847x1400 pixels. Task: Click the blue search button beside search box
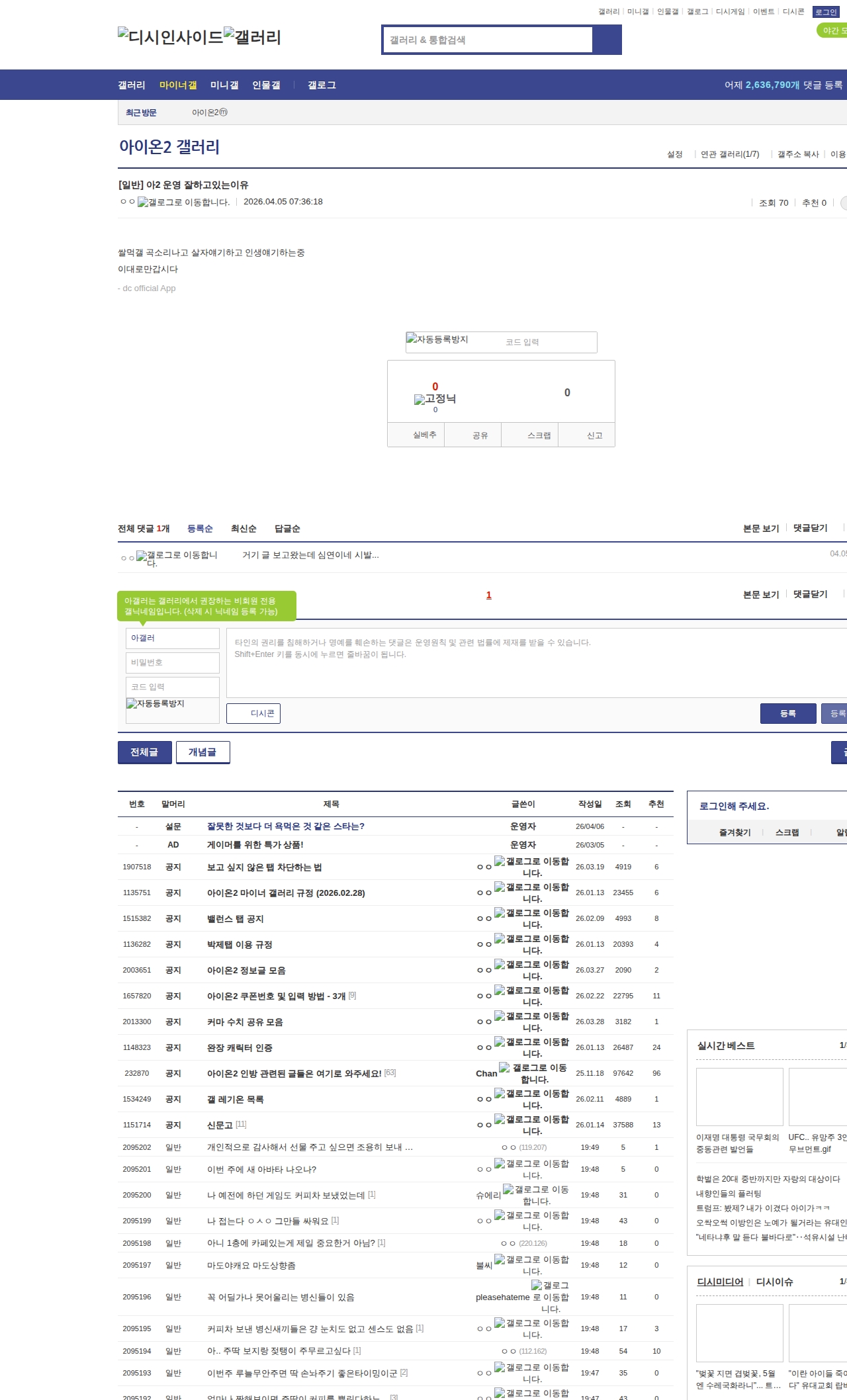[607, 40]
